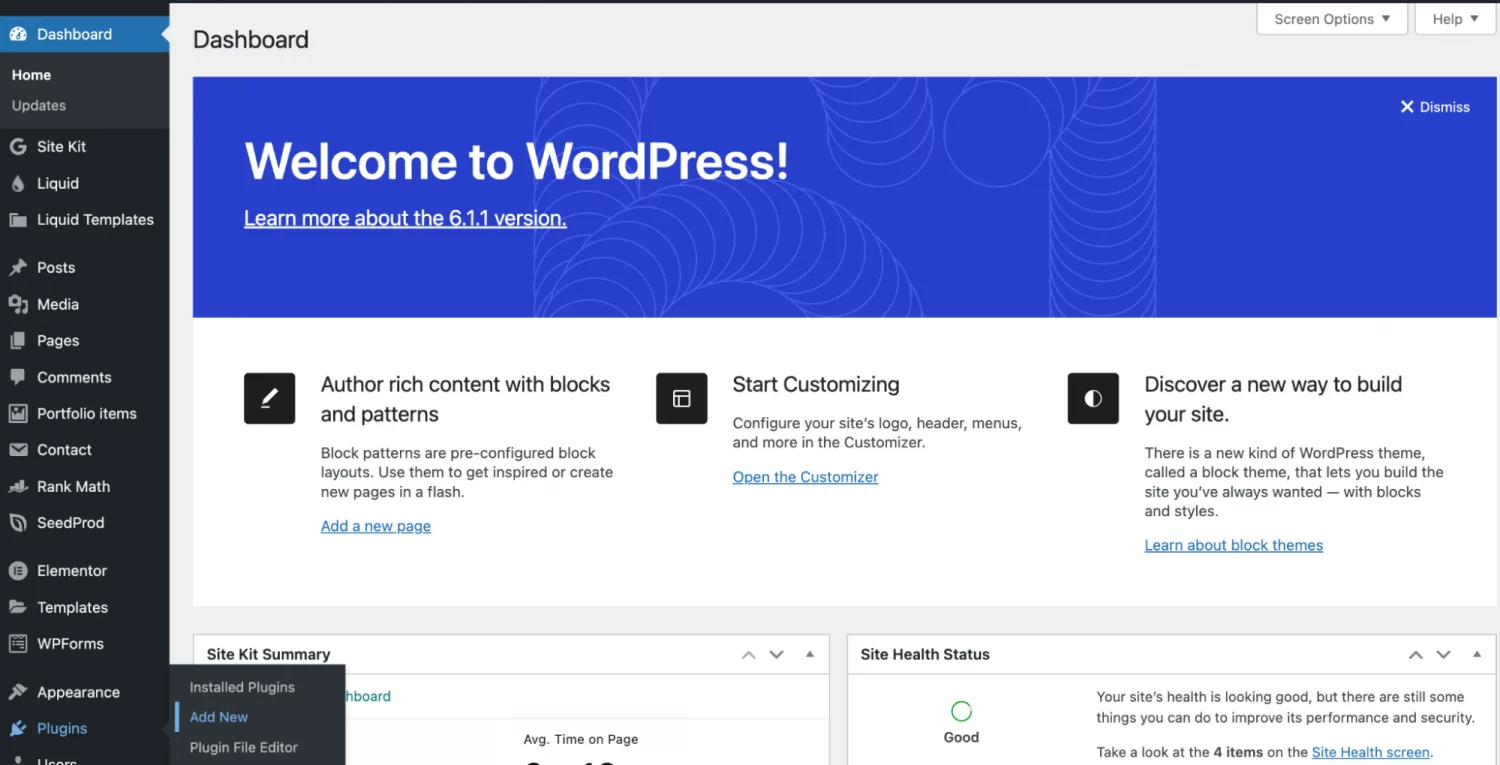The width and height of the screenshot is (1500, 765).
Task: Move Site Kit Summary widget down
Action: pos(776,655)
